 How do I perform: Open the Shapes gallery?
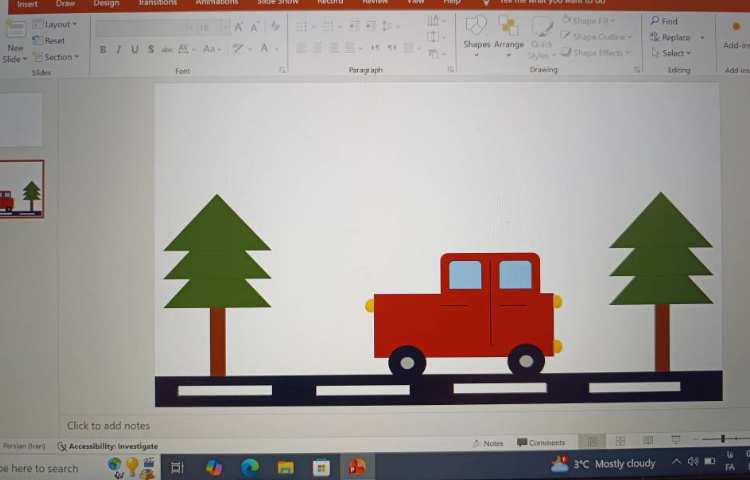point(477,32)
